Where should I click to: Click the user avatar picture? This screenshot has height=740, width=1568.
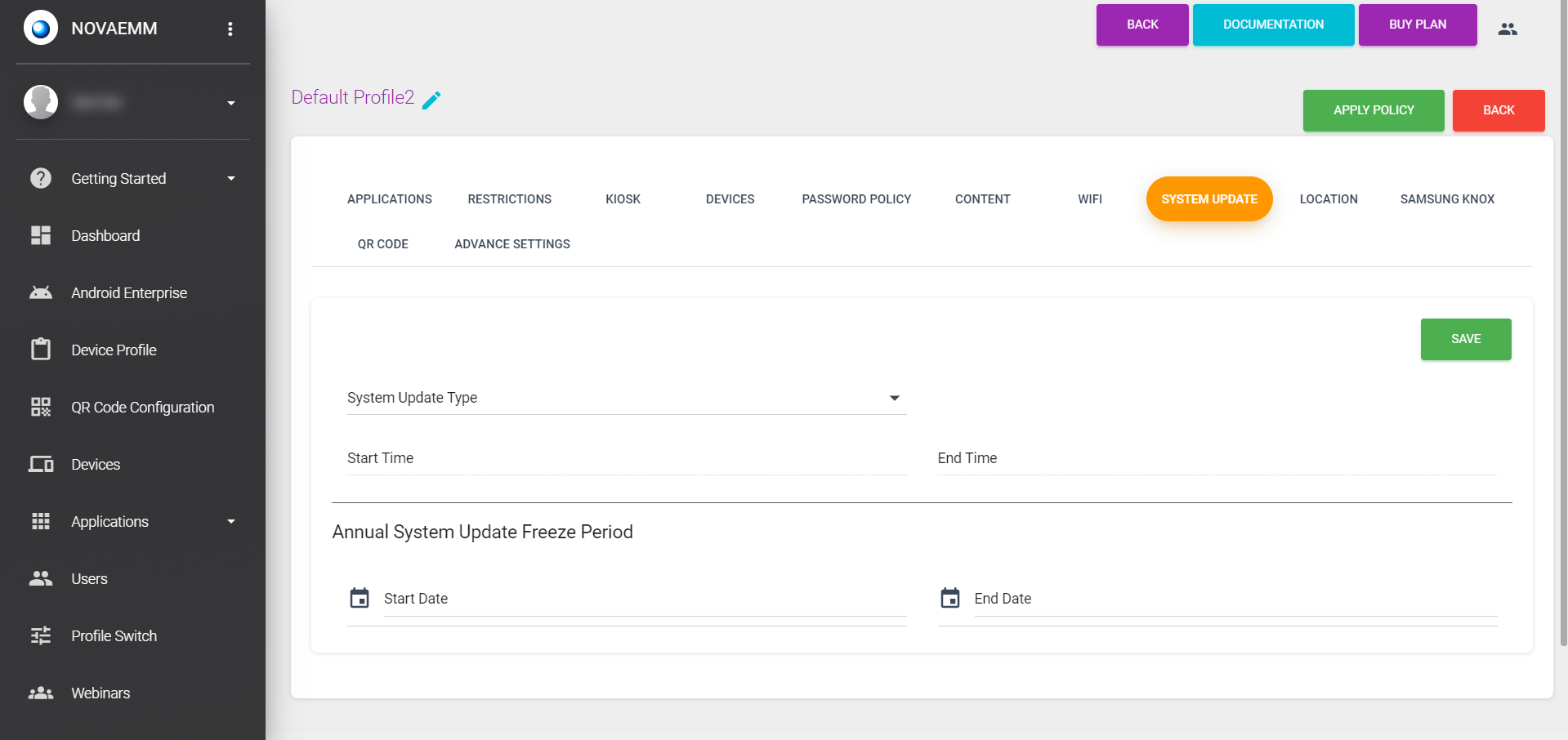click(41, 102)
